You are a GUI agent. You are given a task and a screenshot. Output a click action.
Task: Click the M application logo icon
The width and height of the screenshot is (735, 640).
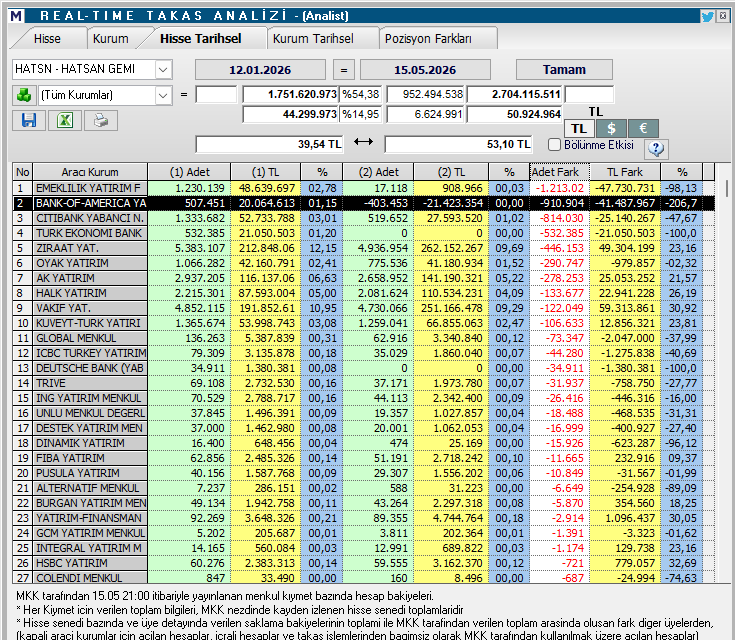click(16, 16)
